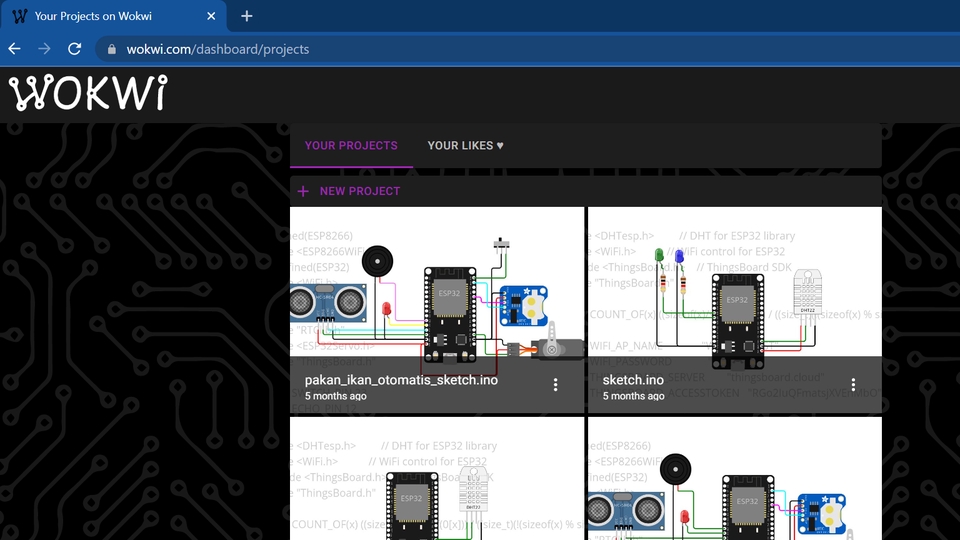Reload the Wokwi page

pyautogui.click(x=75, y=49)
